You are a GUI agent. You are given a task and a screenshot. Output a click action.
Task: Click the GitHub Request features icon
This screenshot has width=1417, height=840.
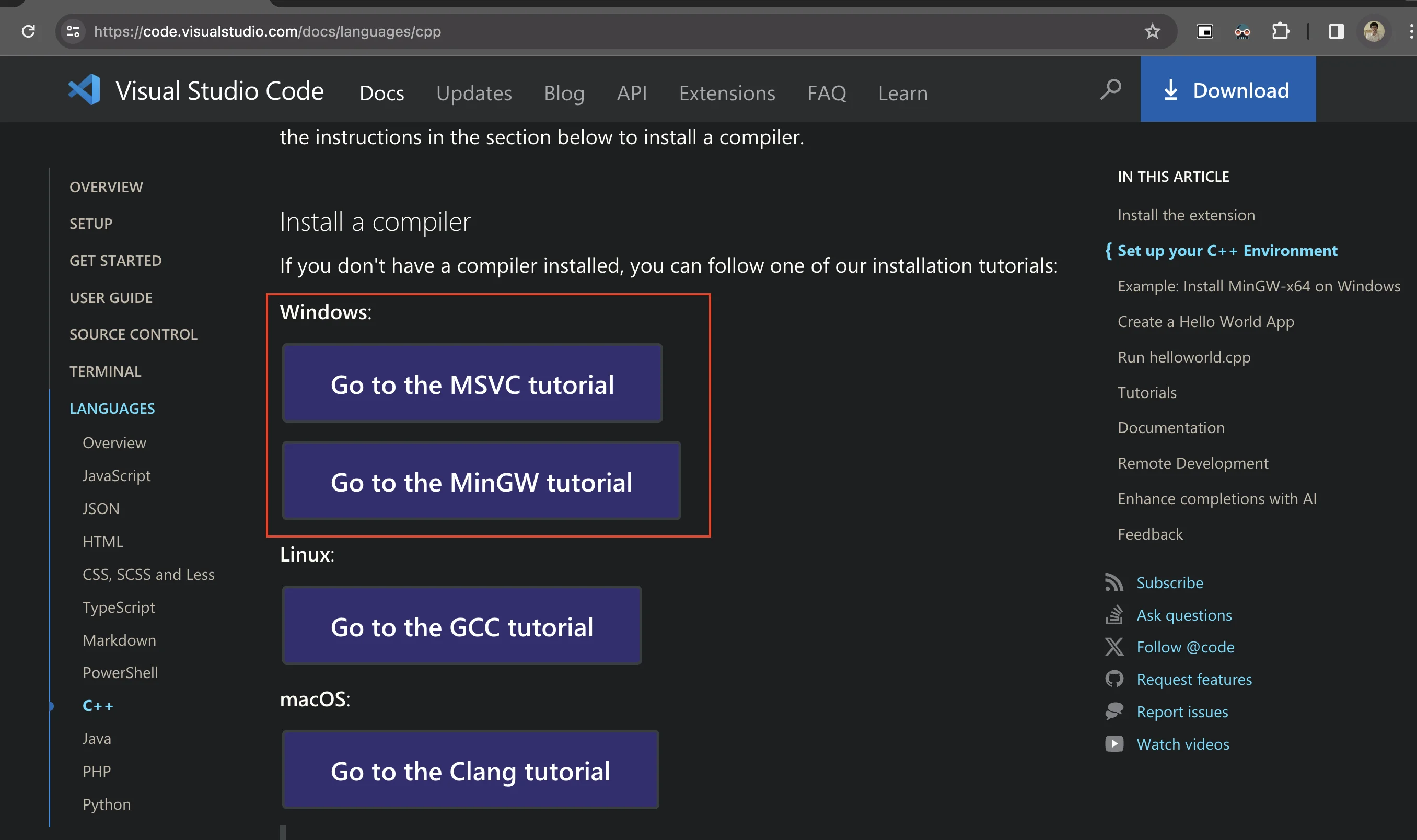click(1113, 679)
